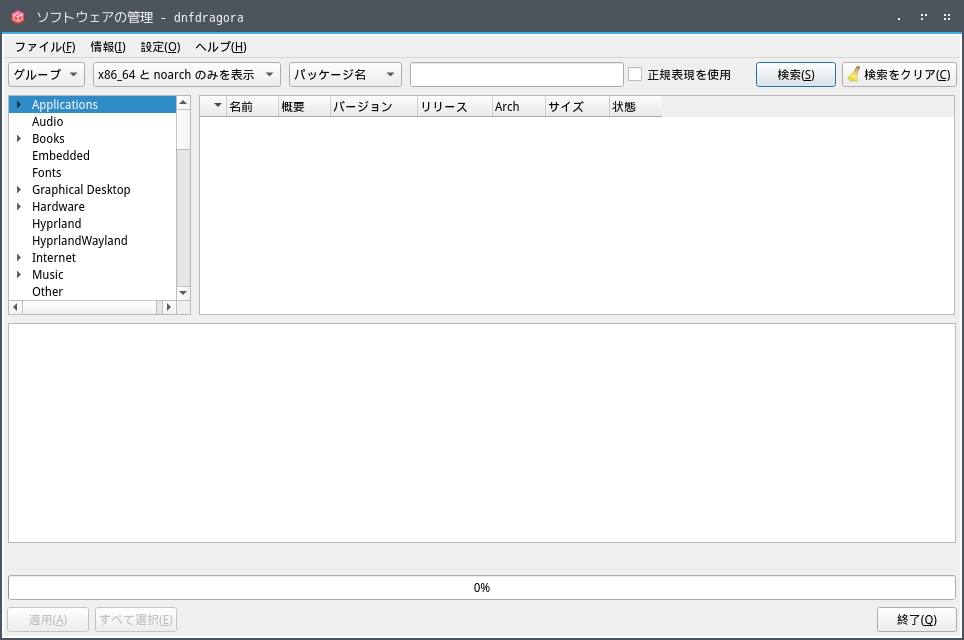
Task: Open the グループ view dropdown
Action: point(46,74)
